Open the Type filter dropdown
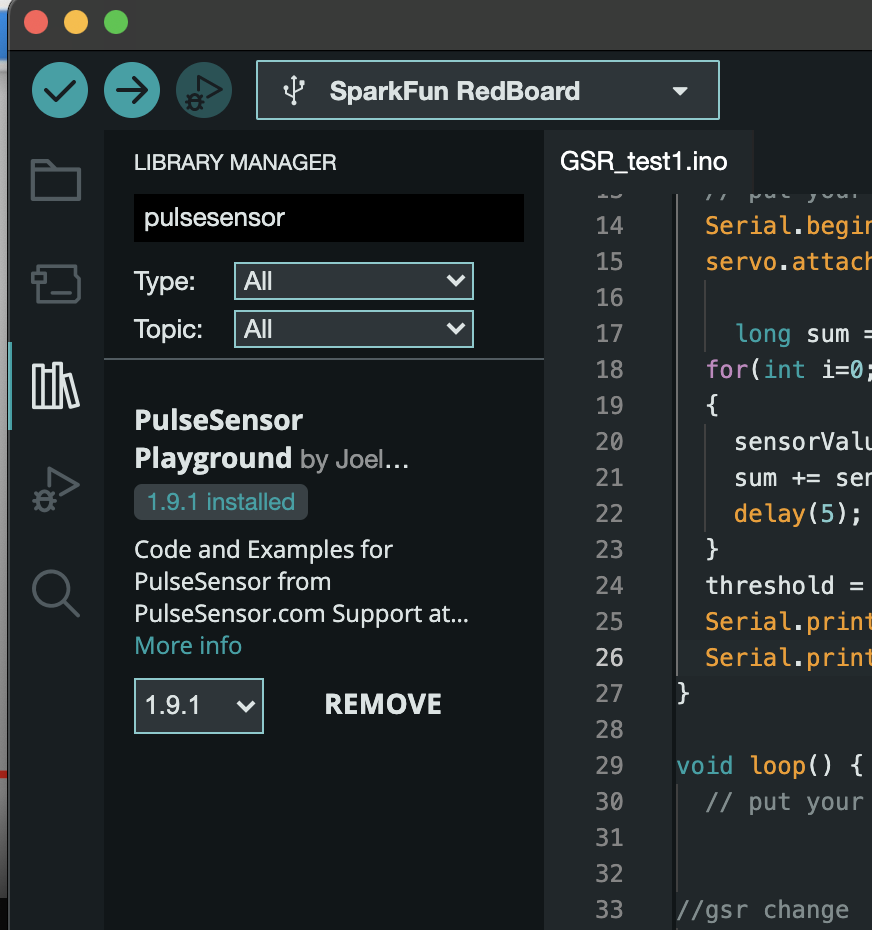The image size is (872, 930). coord(354,281)
